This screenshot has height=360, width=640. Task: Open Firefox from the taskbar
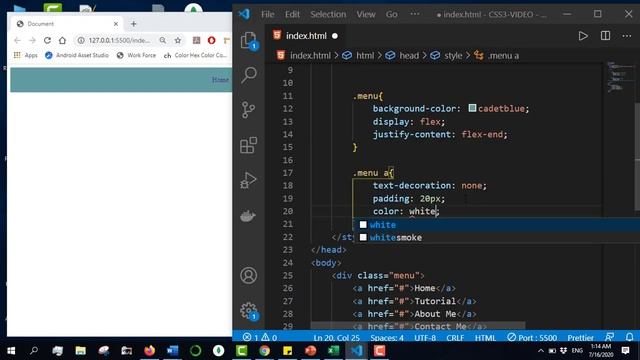[x=149, y=351]
